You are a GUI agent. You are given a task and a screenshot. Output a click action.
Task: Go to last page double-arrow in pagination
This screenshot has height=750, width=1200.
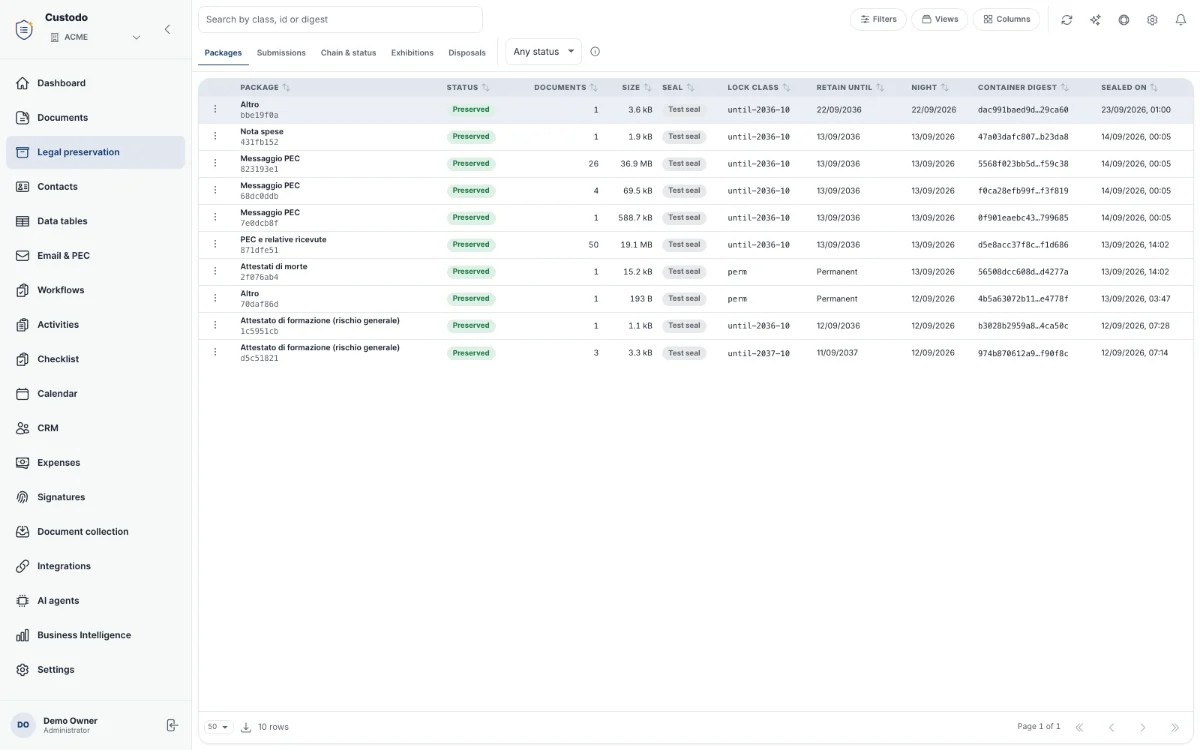tap(1175, 727)
